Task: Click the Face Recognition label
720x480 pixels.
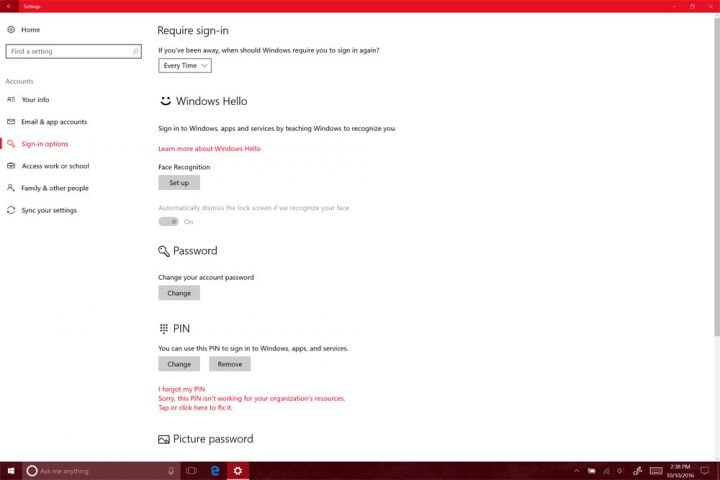Action: [x=184, y=167]
